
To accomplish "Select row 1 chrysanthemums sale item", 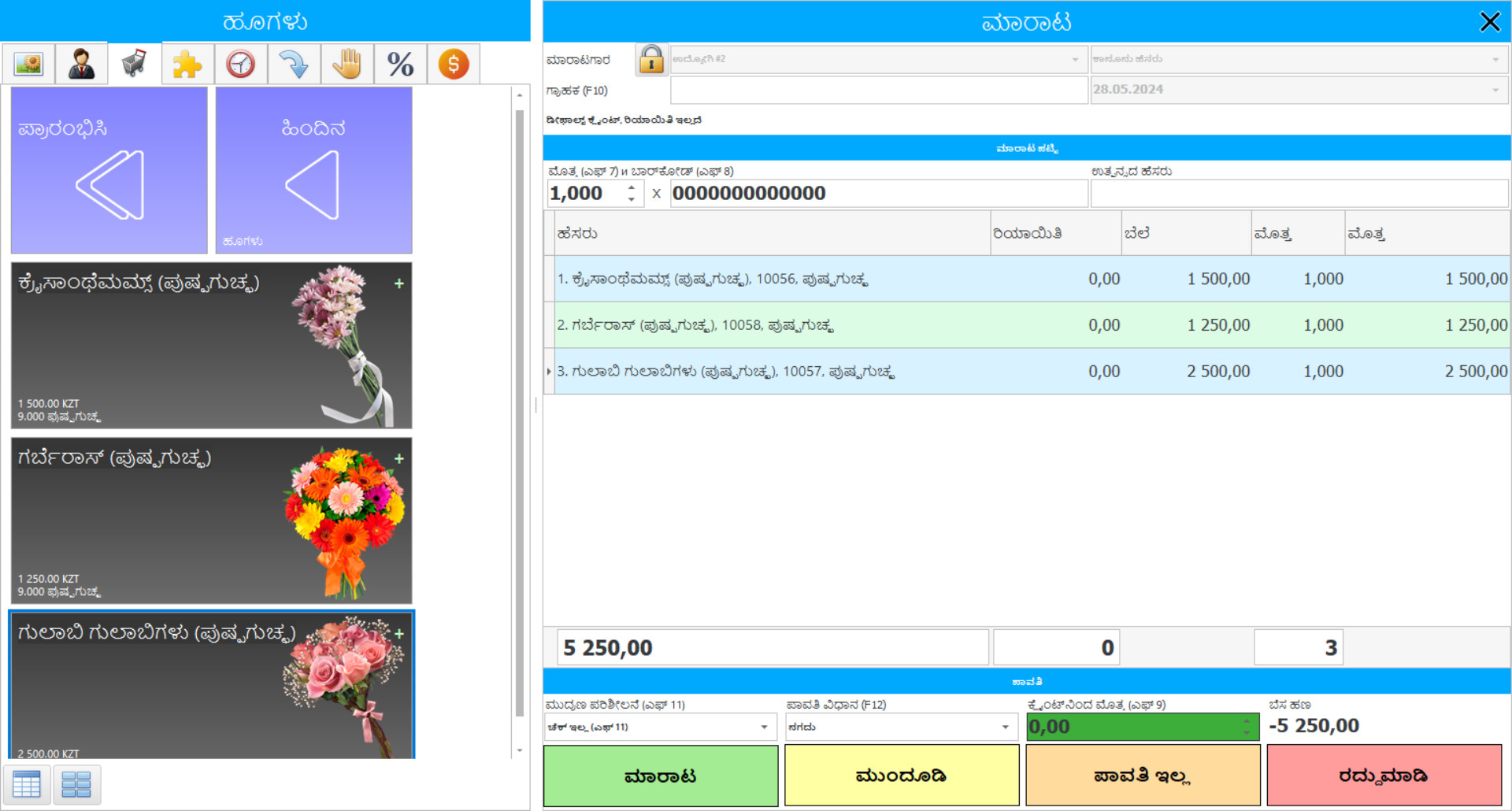I will (1027, 279).
